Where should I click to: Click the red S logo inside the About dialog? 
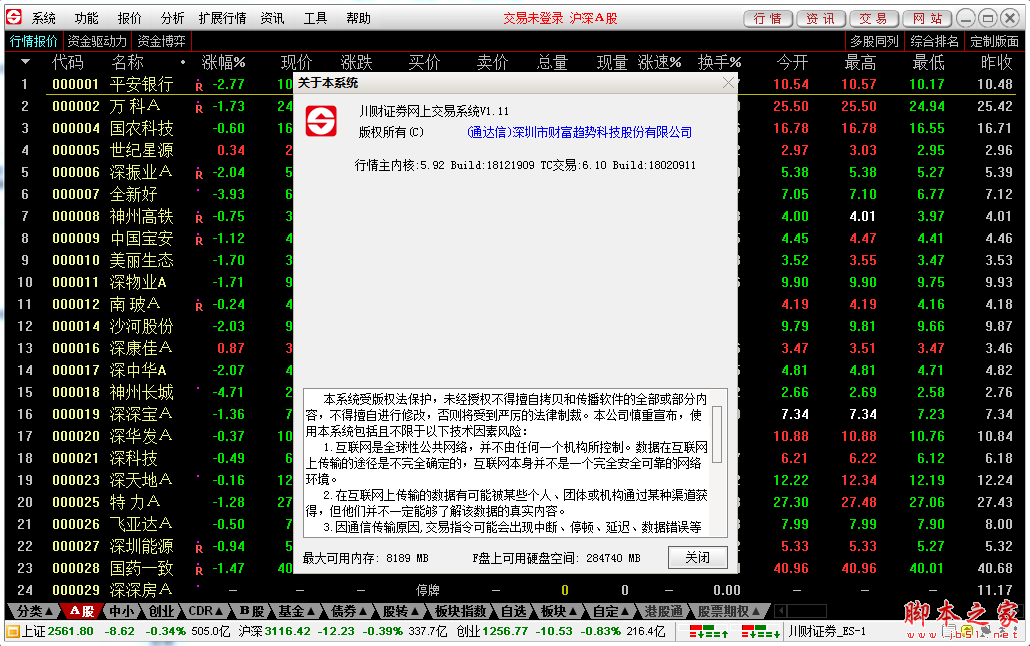click(321, 121)
